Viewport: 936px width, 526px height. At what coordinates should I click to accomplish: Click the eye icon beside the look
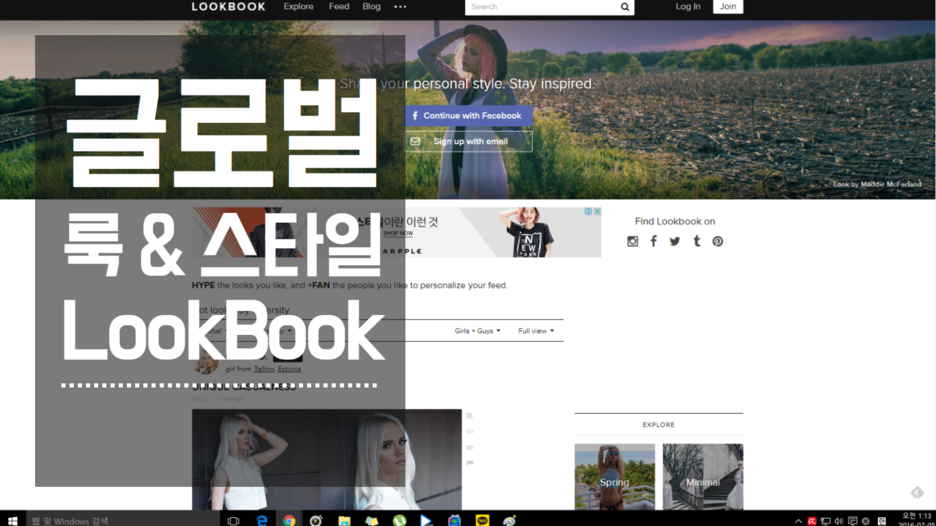click(x=470, y=447)
